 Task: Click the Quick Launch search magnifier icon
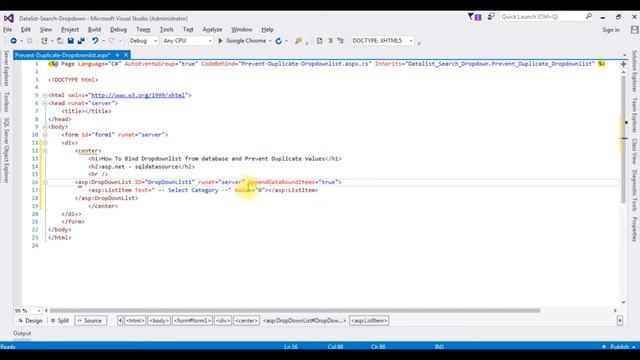pos(589,17)
